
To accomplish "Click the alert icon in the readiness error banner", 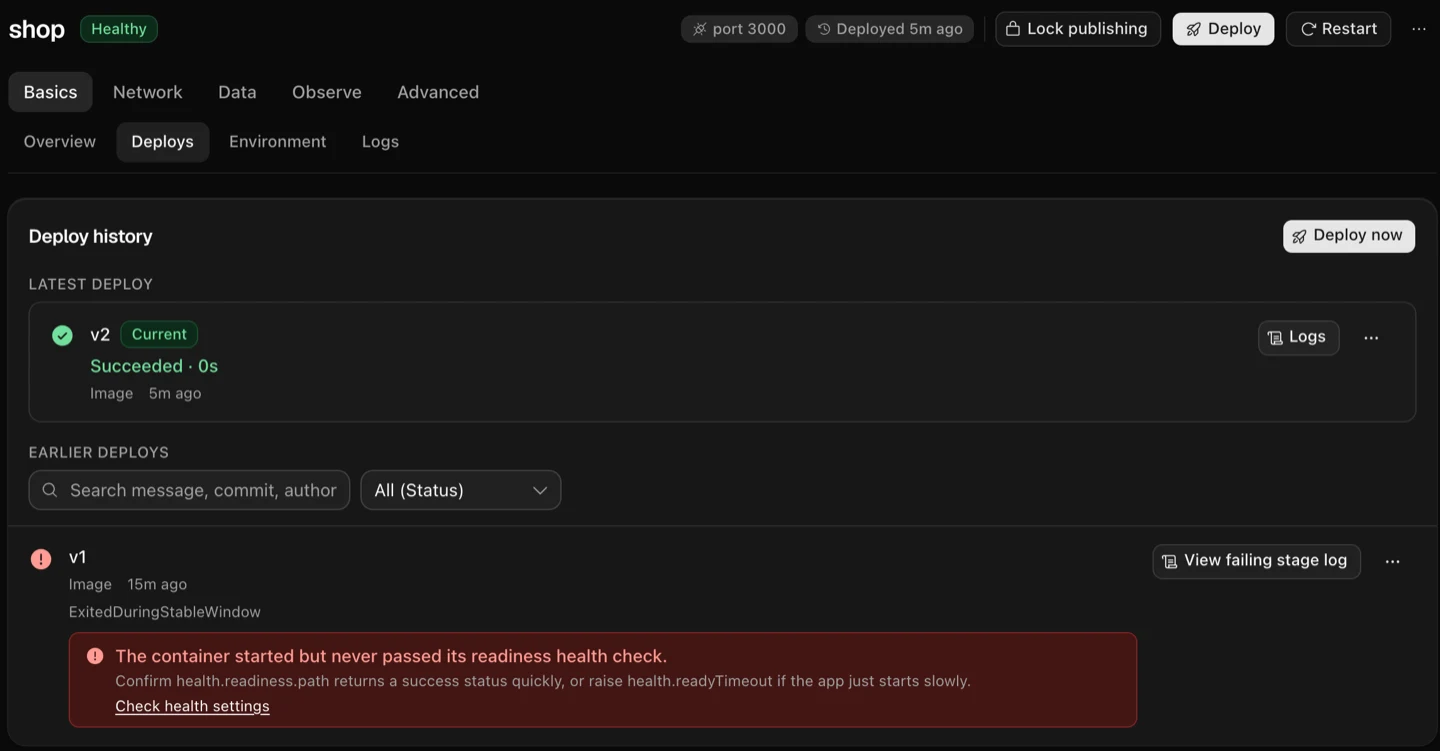I will [95, 656].
